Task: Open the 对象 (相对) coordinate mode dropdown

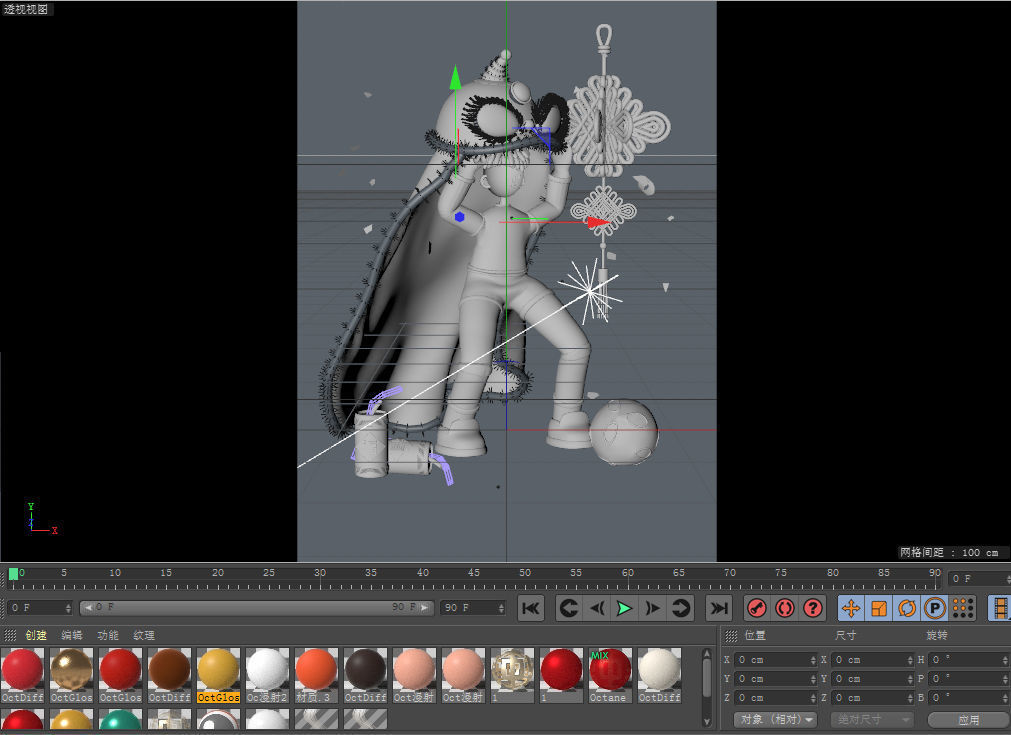Action: point(776,719)
